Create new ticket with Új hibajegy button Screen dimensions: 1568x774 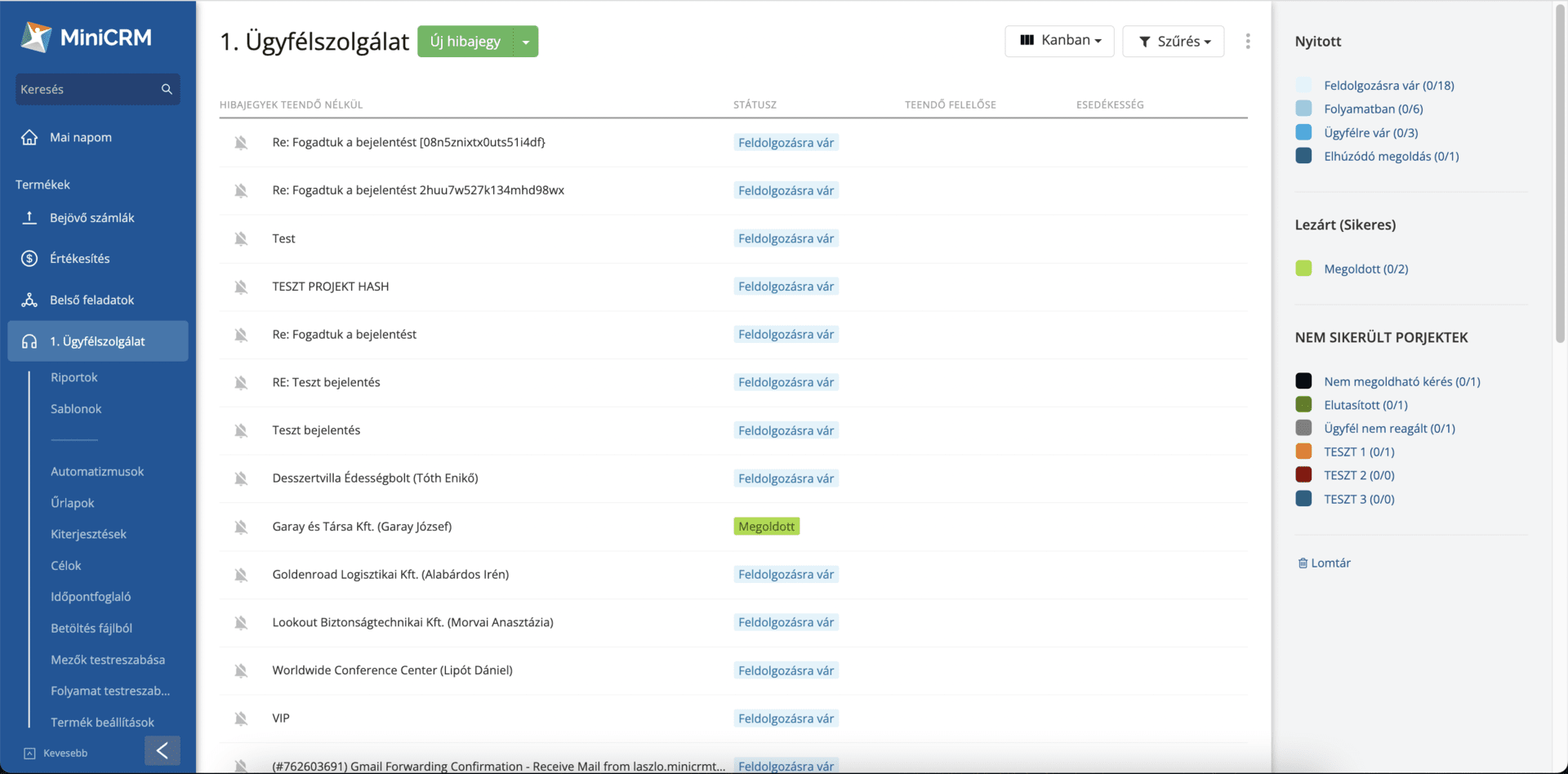465,42
